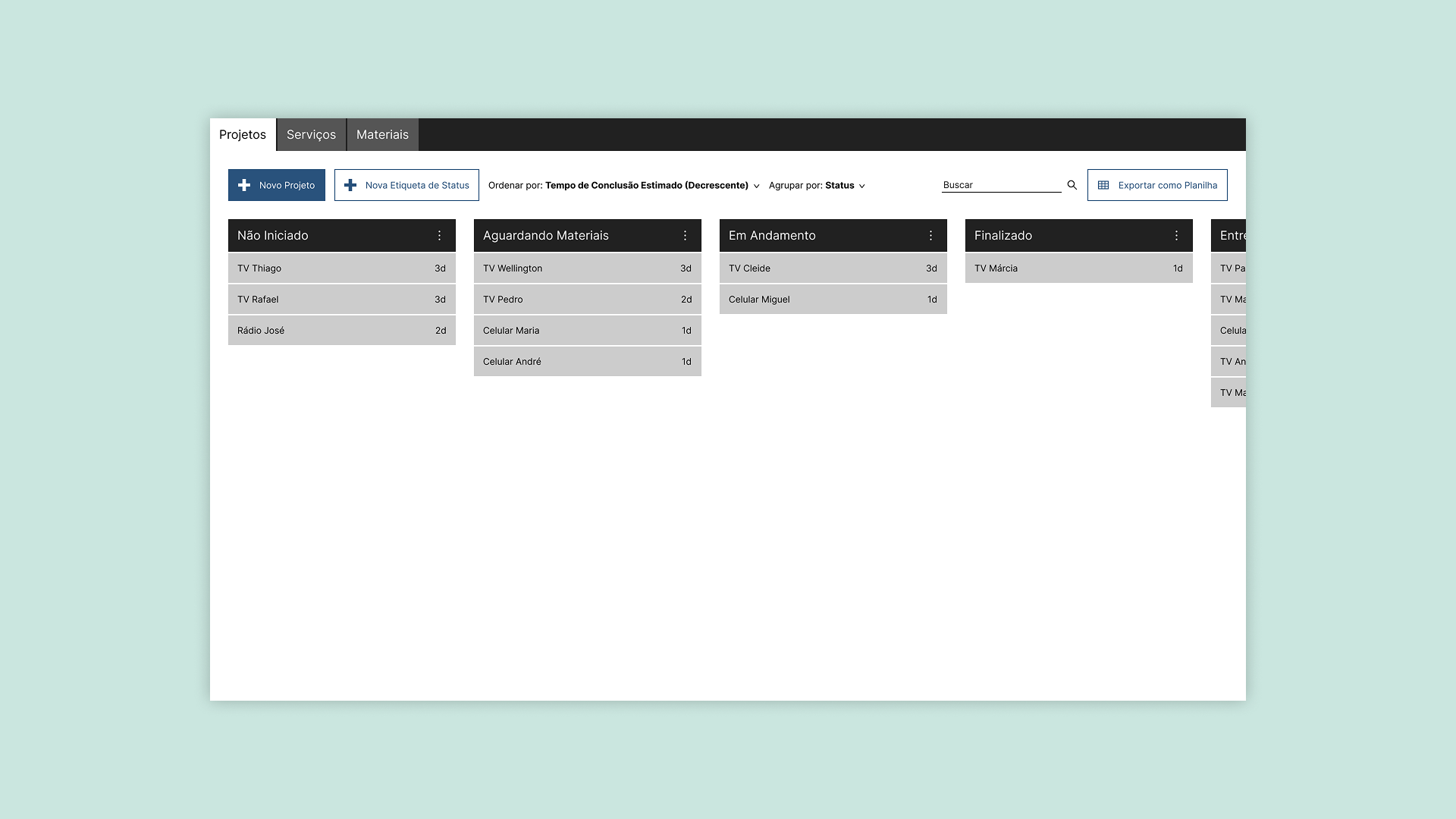Open the Rádio José project card
This screenshot has width=1456, height=819.
coord(342,331)
